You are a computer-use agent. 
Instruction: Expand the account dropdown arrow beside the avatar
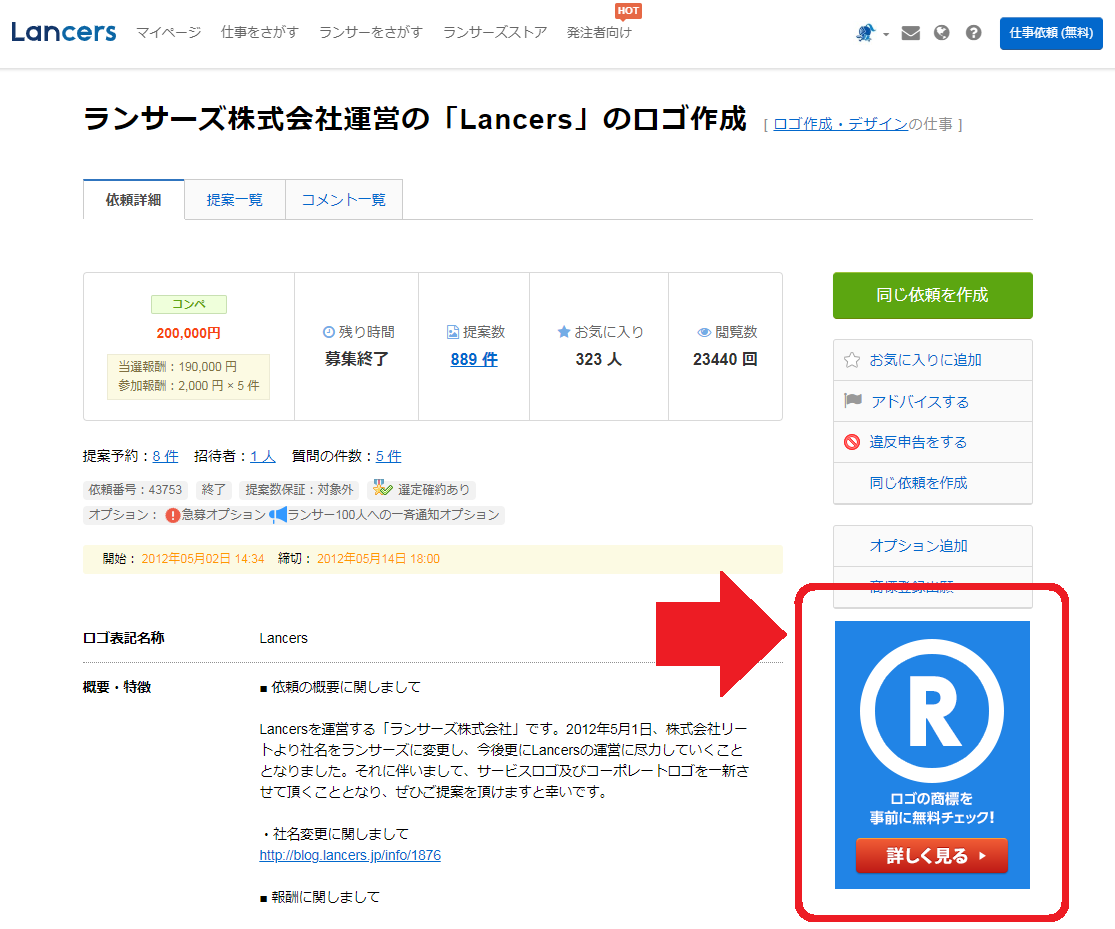(886, 34)
